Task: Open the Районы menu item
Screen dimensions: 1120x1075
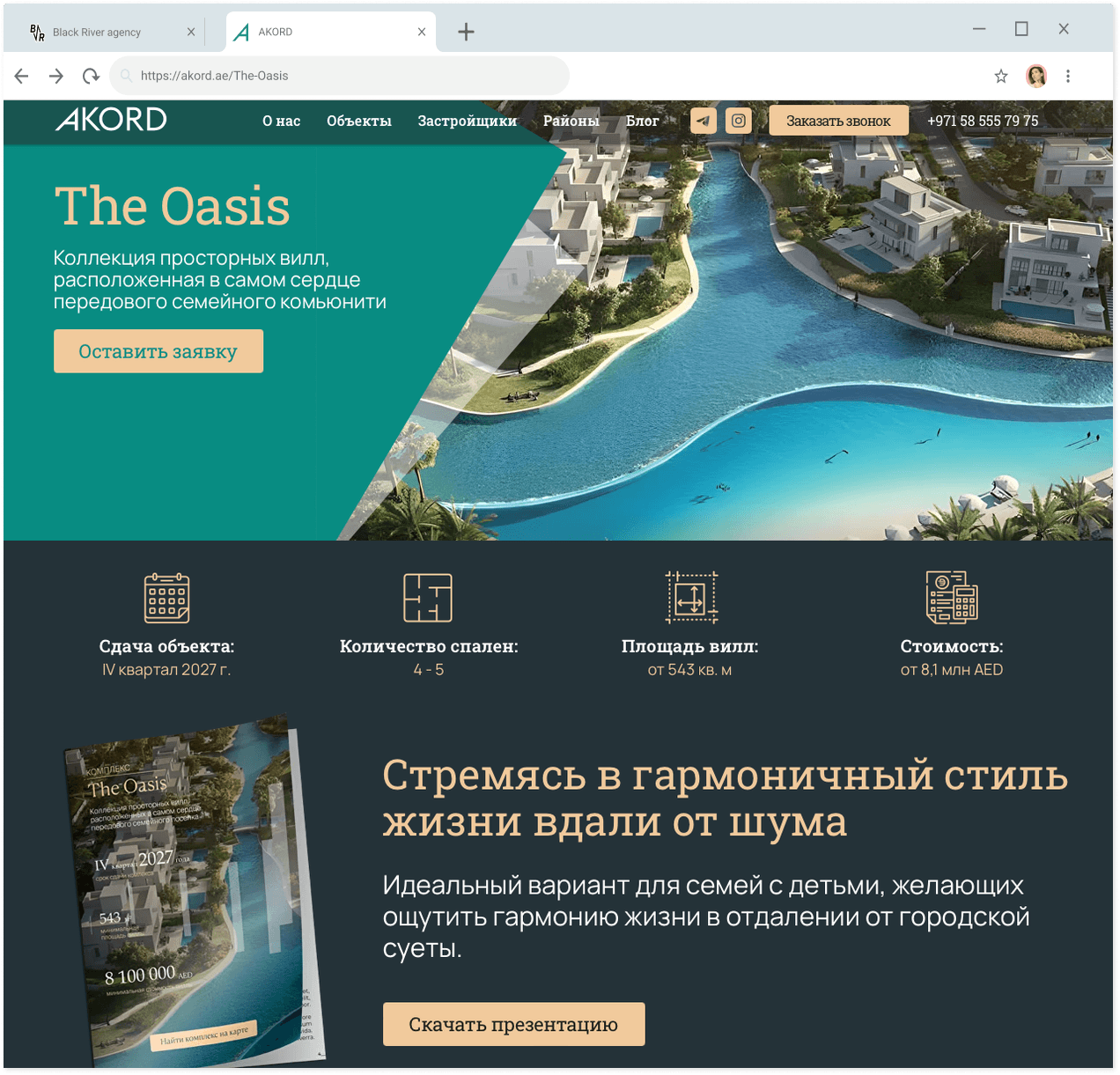Action: [x=571, y=121]
